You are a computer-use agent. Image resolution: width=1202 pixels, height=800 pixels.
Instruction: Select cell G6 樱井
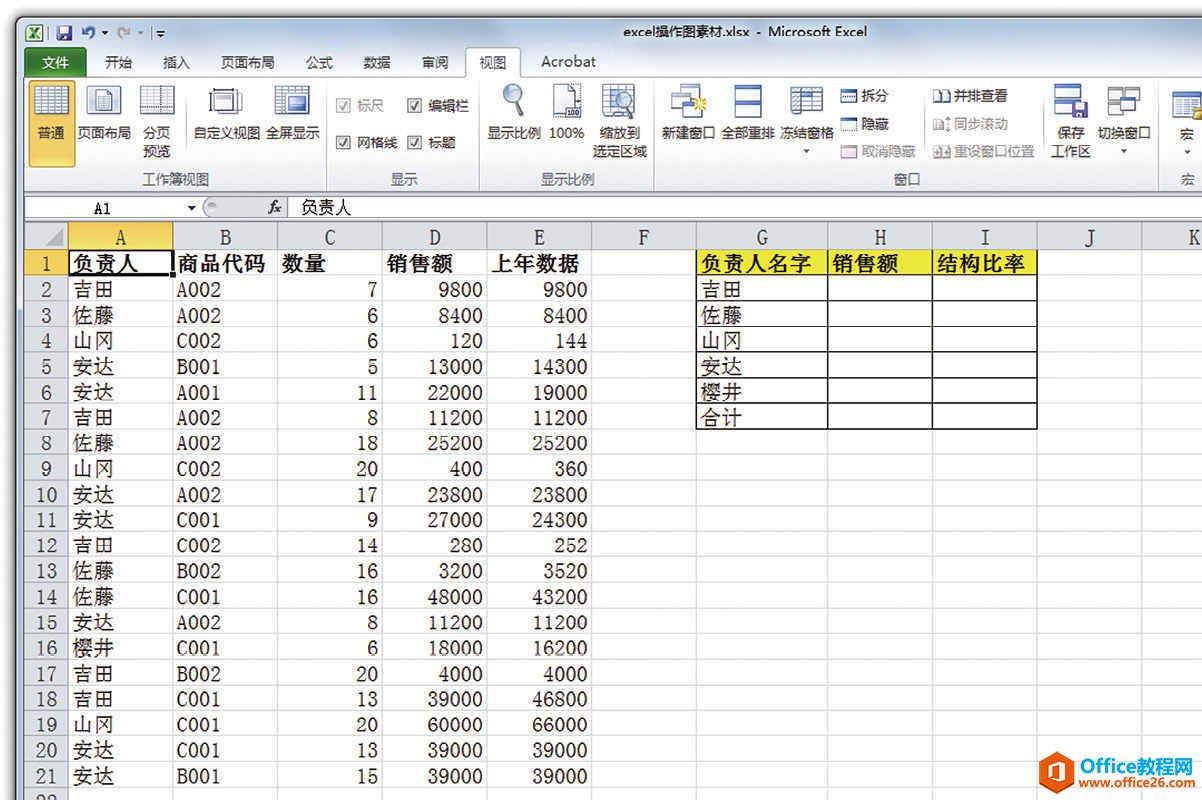(x=762, y=391)
